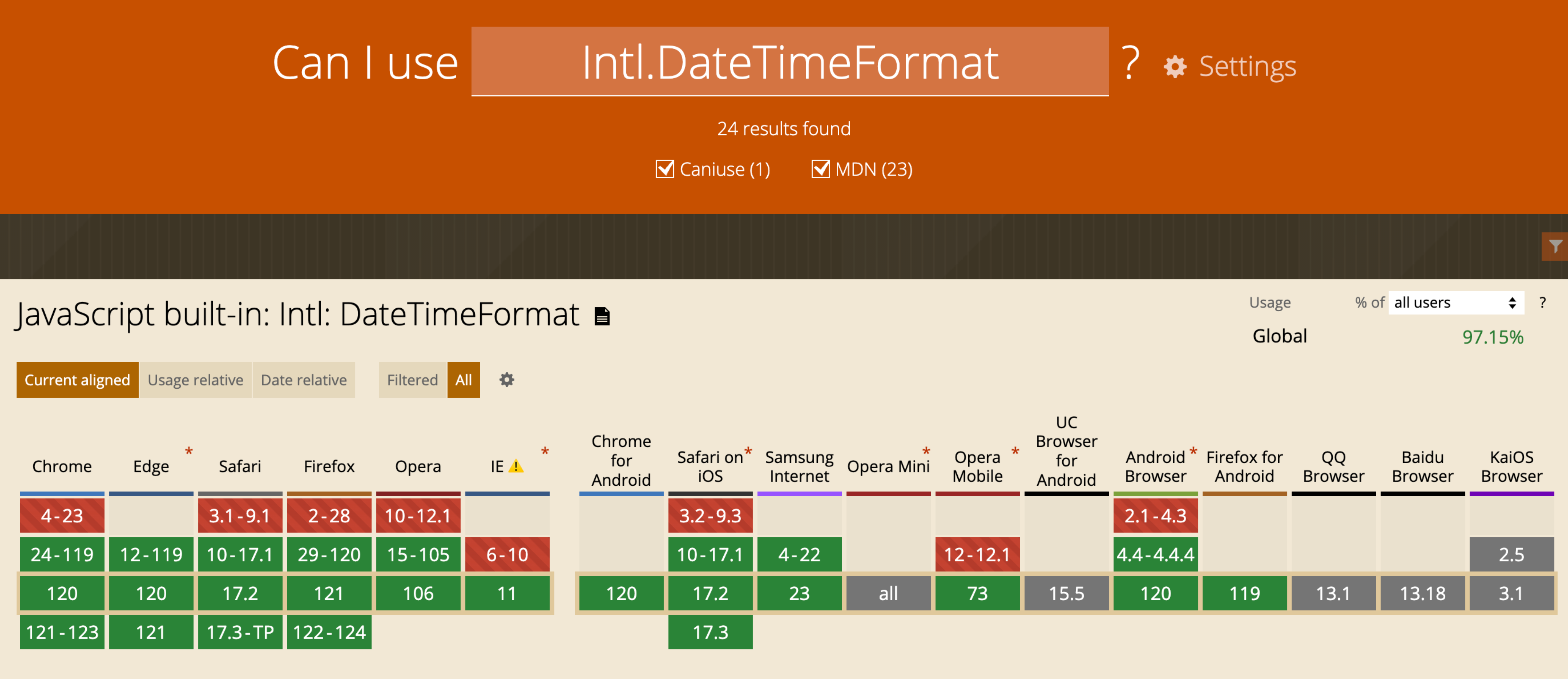Select Opera Mobile 12-12.1 cell
The width and height of the screenshot is (1568, 679).
click(978, 554)
